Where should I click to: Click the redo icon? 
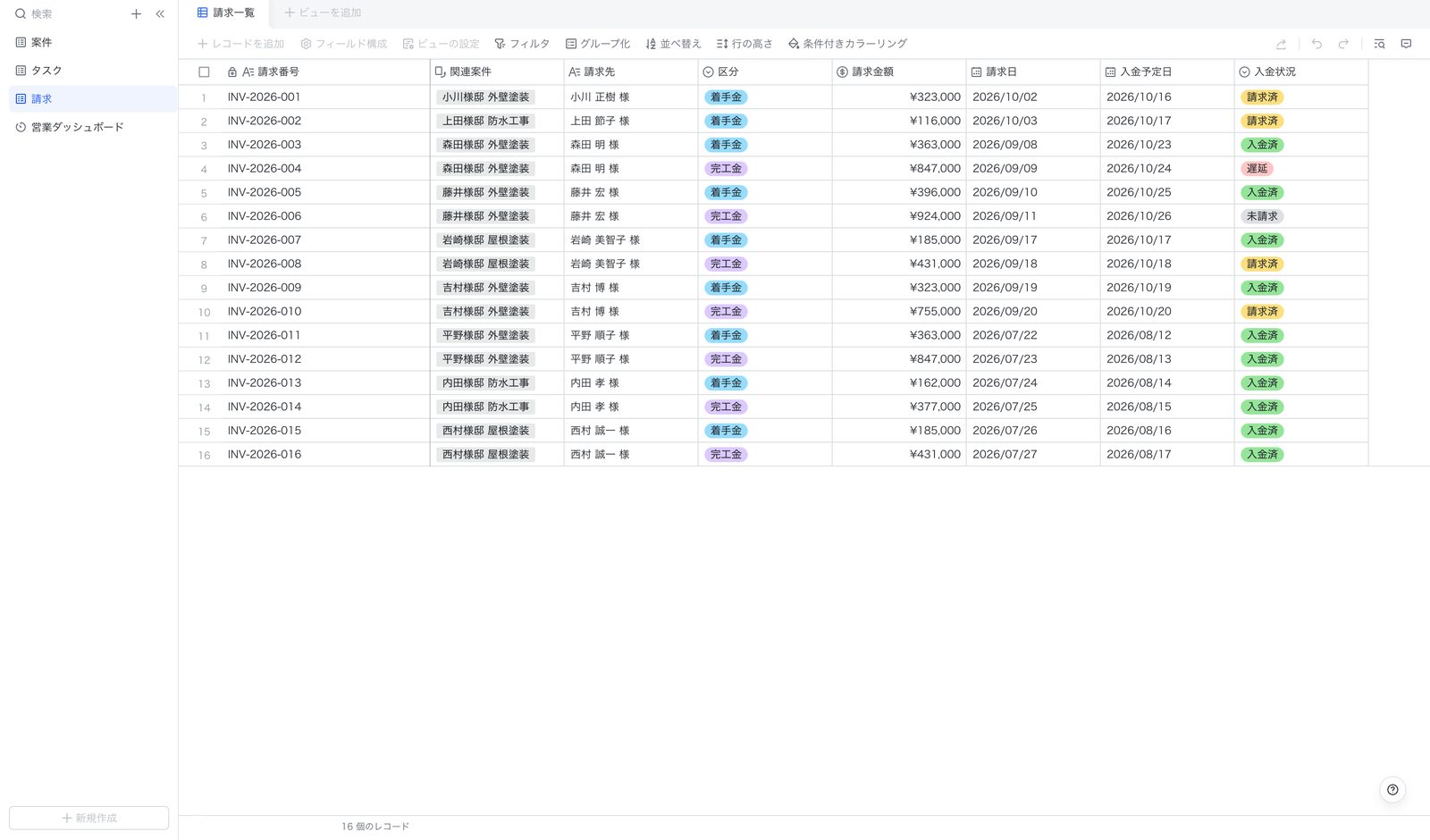tap(1343, 44)
